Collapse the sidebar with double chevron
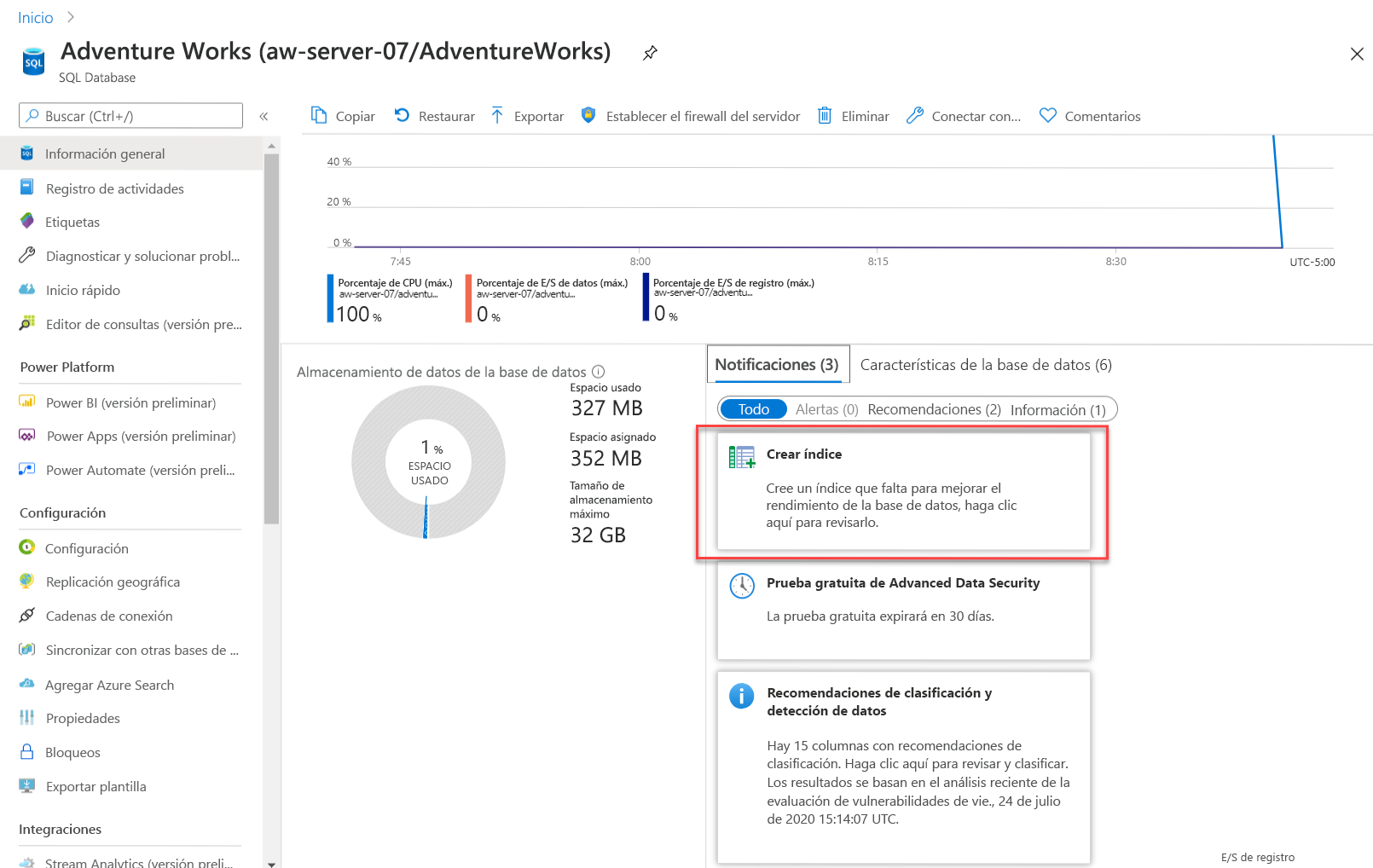Screen dimensions: 1373x868 click(264, 116)
